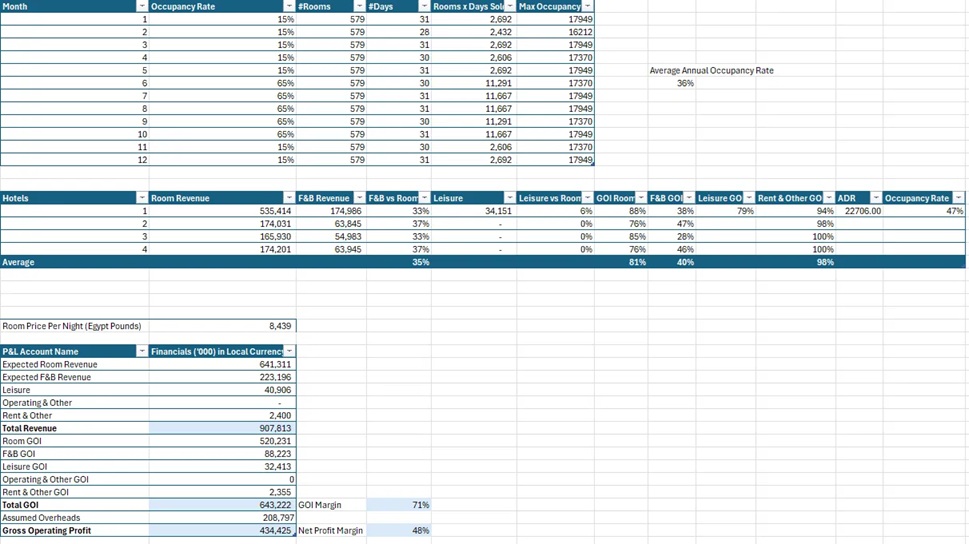Select Hotel 1 room revenue 535,414
Image resolution: width=969 pixels, height=544 pixels.
click(x=222, y=211)
